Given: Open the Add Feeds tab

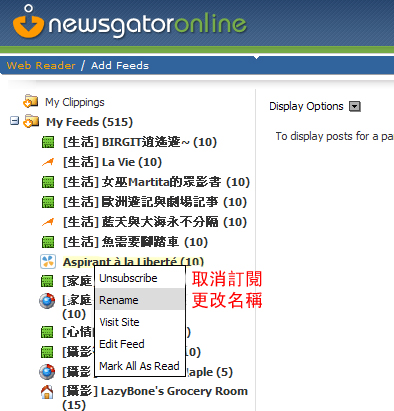Looking at the screenshot, I should tap(120, 65).
